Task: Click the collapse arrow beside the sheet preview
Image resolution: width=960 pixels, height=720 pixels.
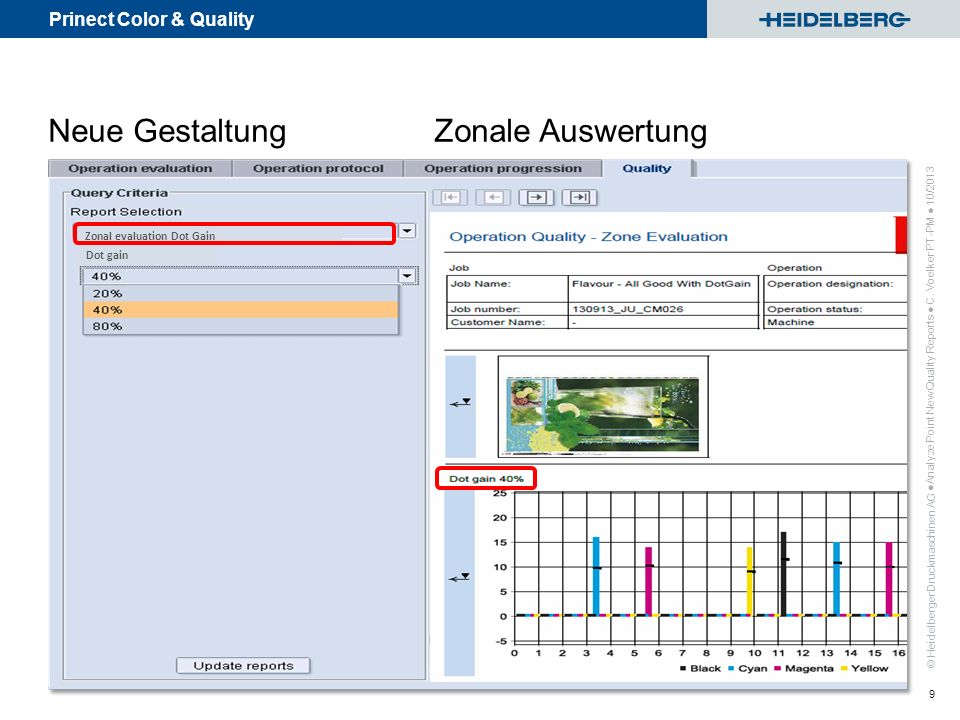Action: [460, 403]
